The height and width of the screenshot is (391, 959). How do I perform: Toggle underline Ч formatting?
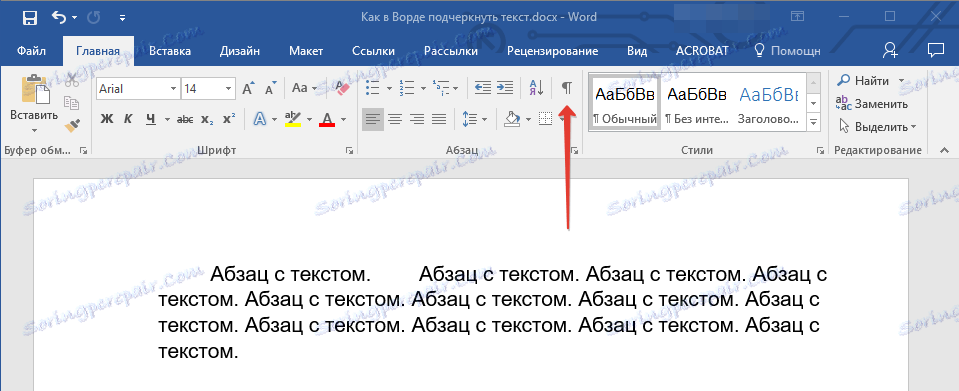(x=150, y=119)
